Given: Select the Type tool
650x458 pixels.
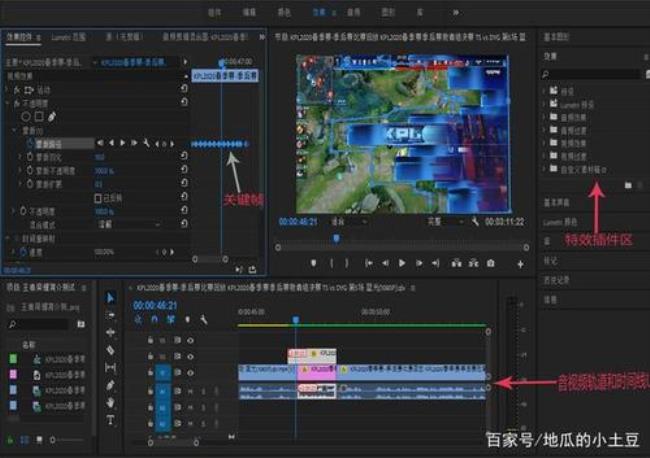Looking at the screenshot, I should point(111,420).
